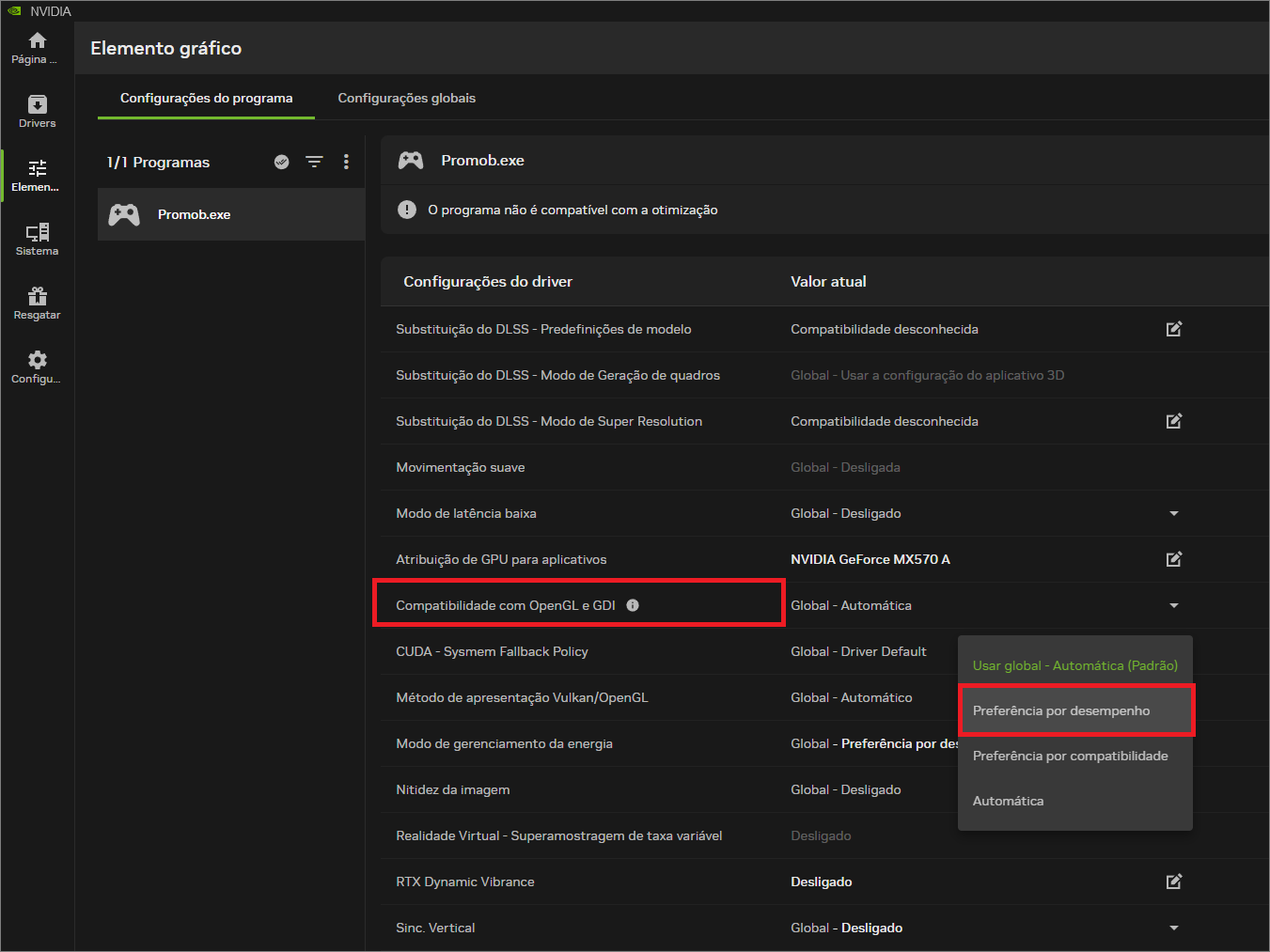Expand the Sinc. Vertical dropdown arrow

(x=1173, y=928)
